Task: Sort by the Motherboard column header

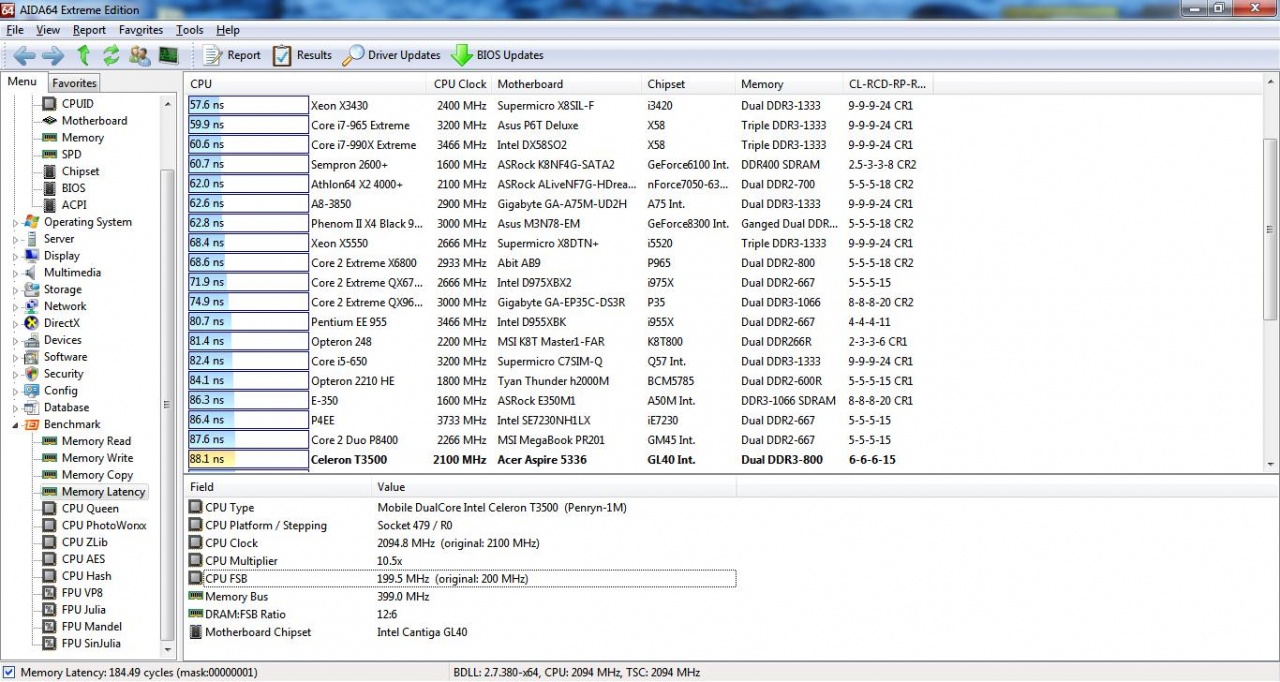Action: pos(567,84)
